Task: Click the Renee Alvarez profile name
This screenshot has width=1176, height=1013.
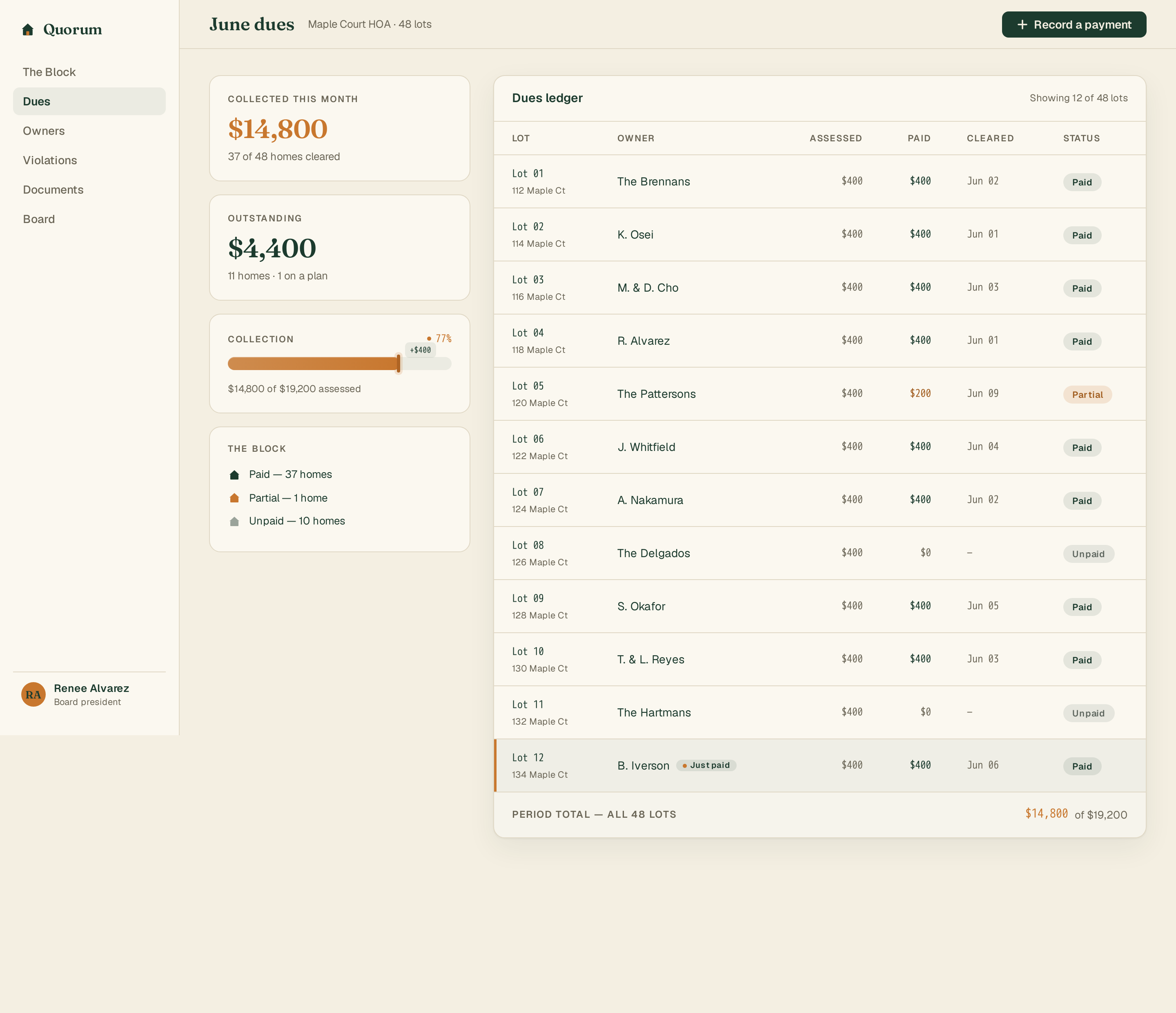Action: [x=91, y=688]
